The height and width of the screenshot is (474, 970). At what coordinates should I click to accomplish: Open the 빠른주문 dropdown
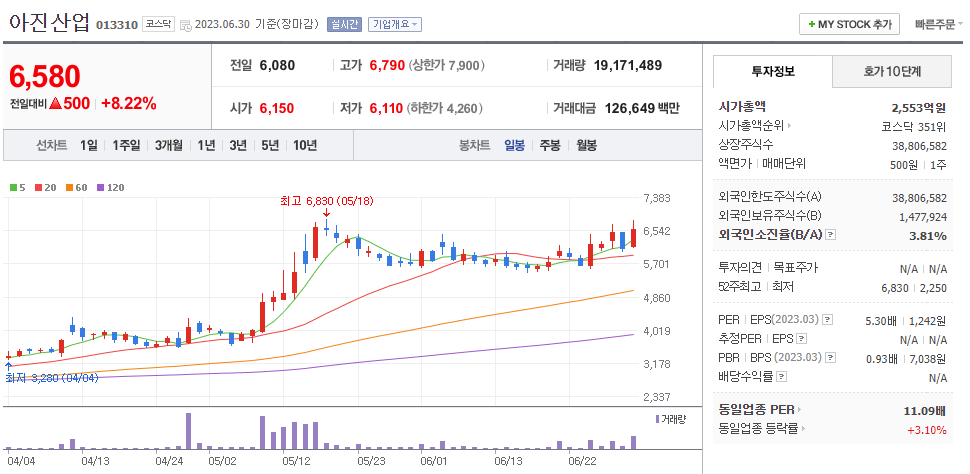pos(939,25)
